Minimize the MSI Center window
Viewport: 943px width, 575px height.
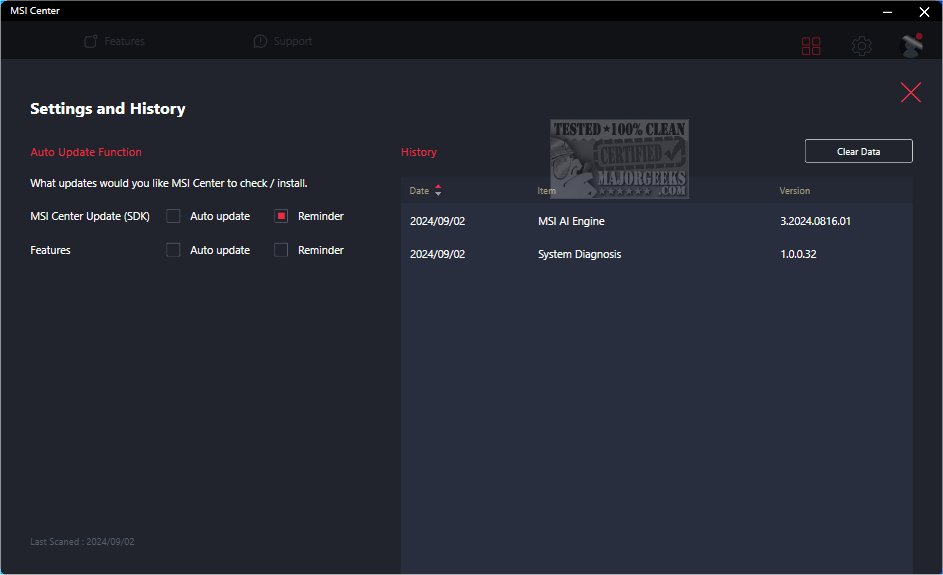(x=887, y=11)
